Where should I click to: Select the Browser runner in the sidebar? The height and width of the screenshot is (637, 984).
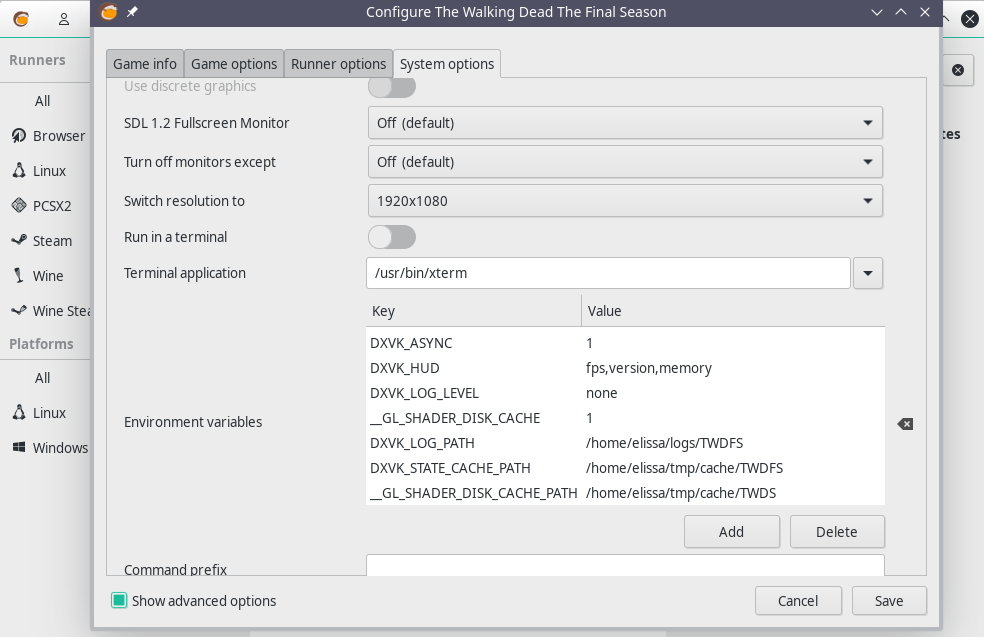[48, 136]
